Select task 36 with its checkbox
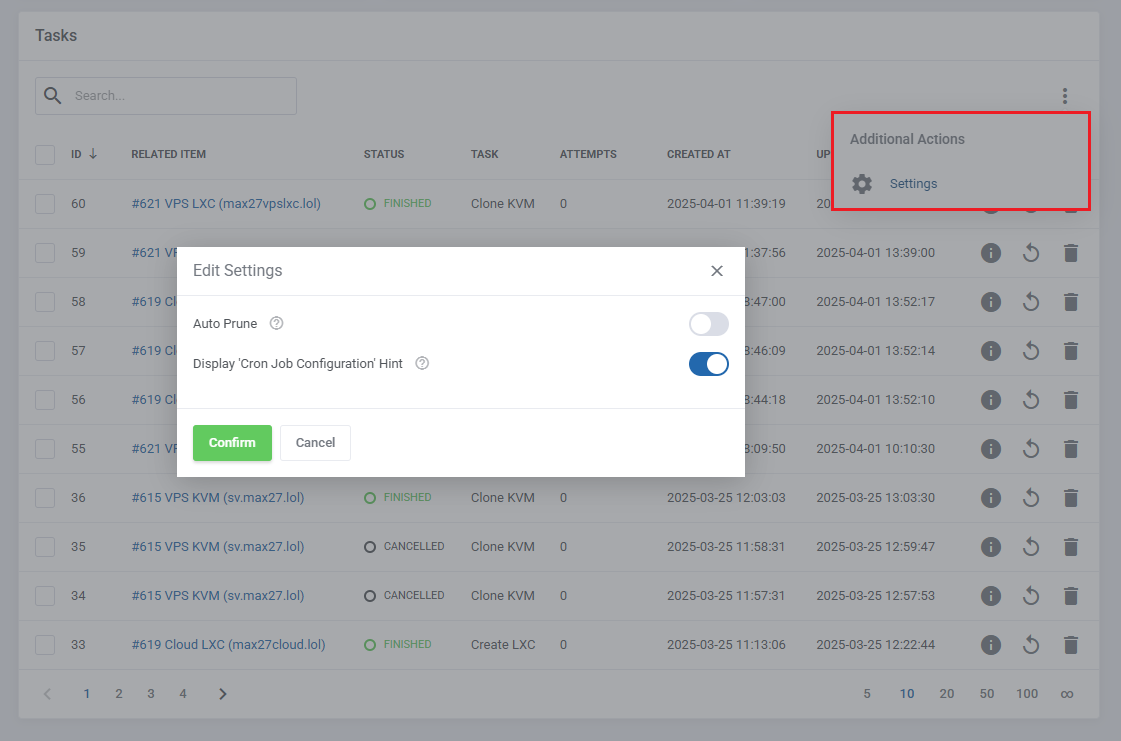The image size is (1121, 741). pyautogui.click(x=45, y=498)
